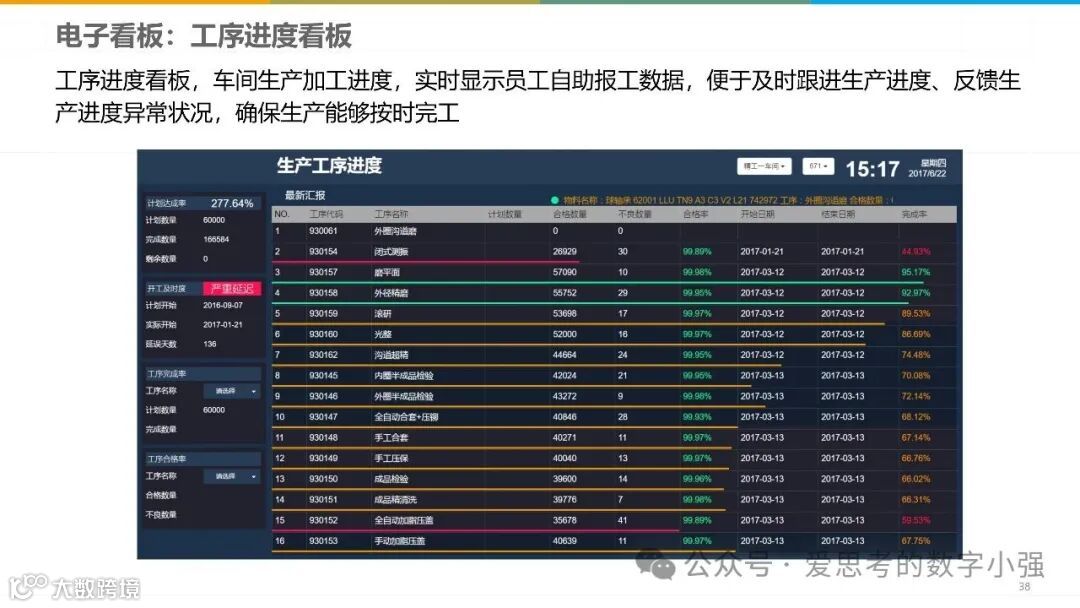The width and height of the screenshot is (1080, 608).
Task: Select process code 930157 cell
Action: (x=323, y=273)
